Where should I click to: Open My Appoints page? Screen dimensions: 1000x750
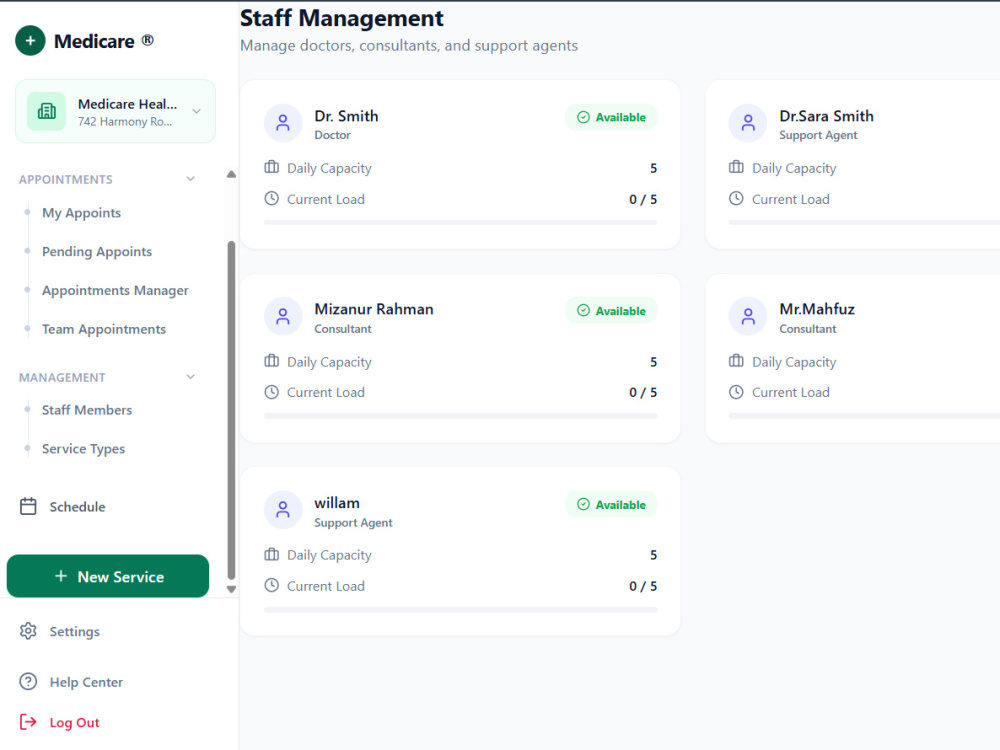pos(81,213)
